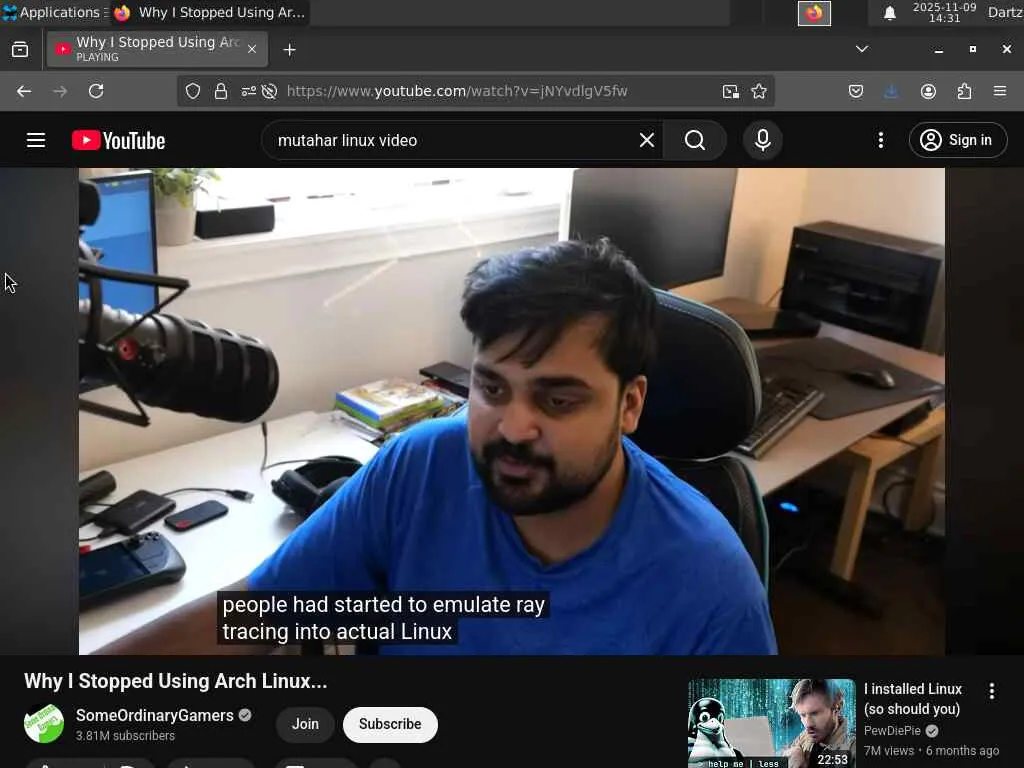Open Firefox extensions puzzle icon
The height and width of the screenshot is (768, 1024).
pos(964,91)
